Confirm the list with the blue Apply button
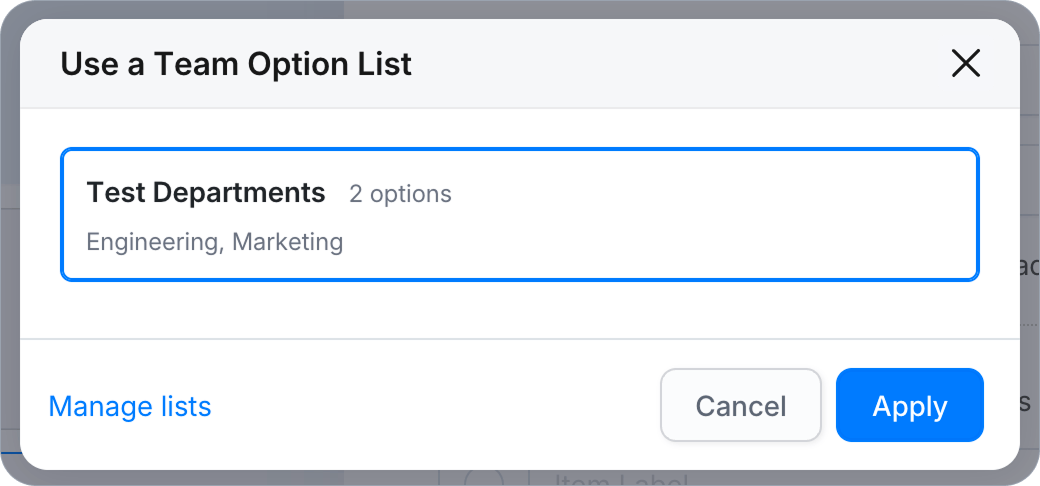Screen dimensions: 1040x486 point(909,405)
